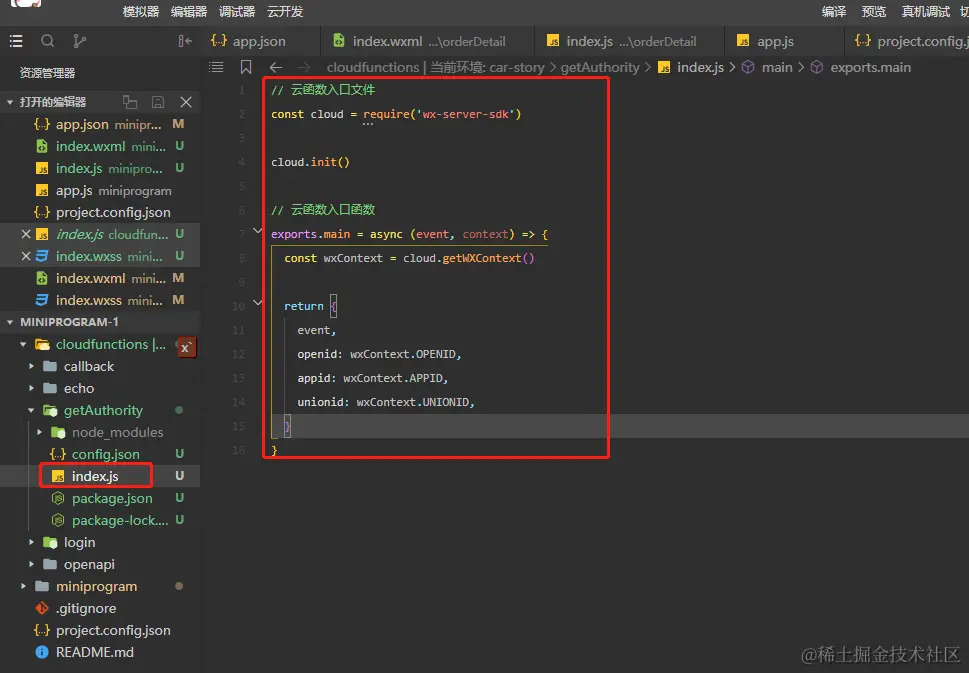Viewport: 969px width, 673px height.
Task: Open the source control branch icon
Action: pos(79,41)
